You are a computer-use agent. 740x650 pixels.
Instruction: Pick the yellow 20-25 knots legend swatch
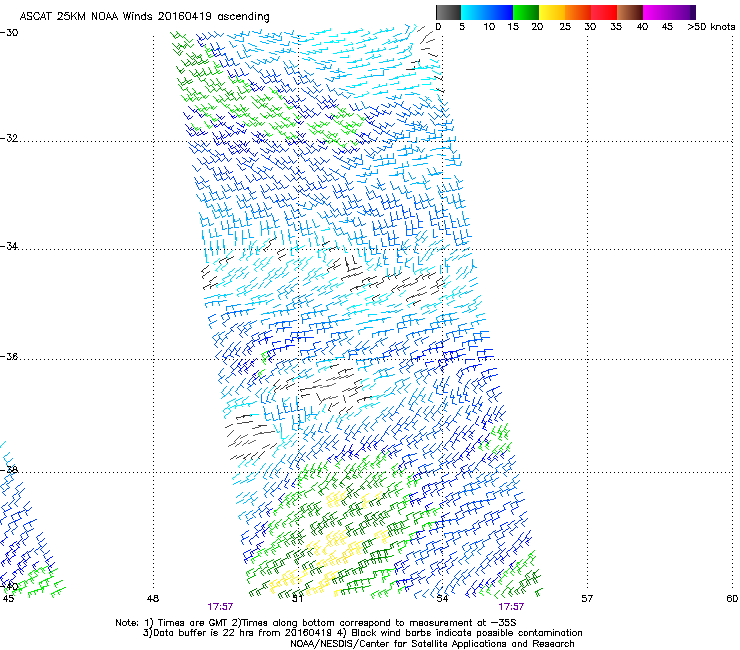tap(552, 12)
